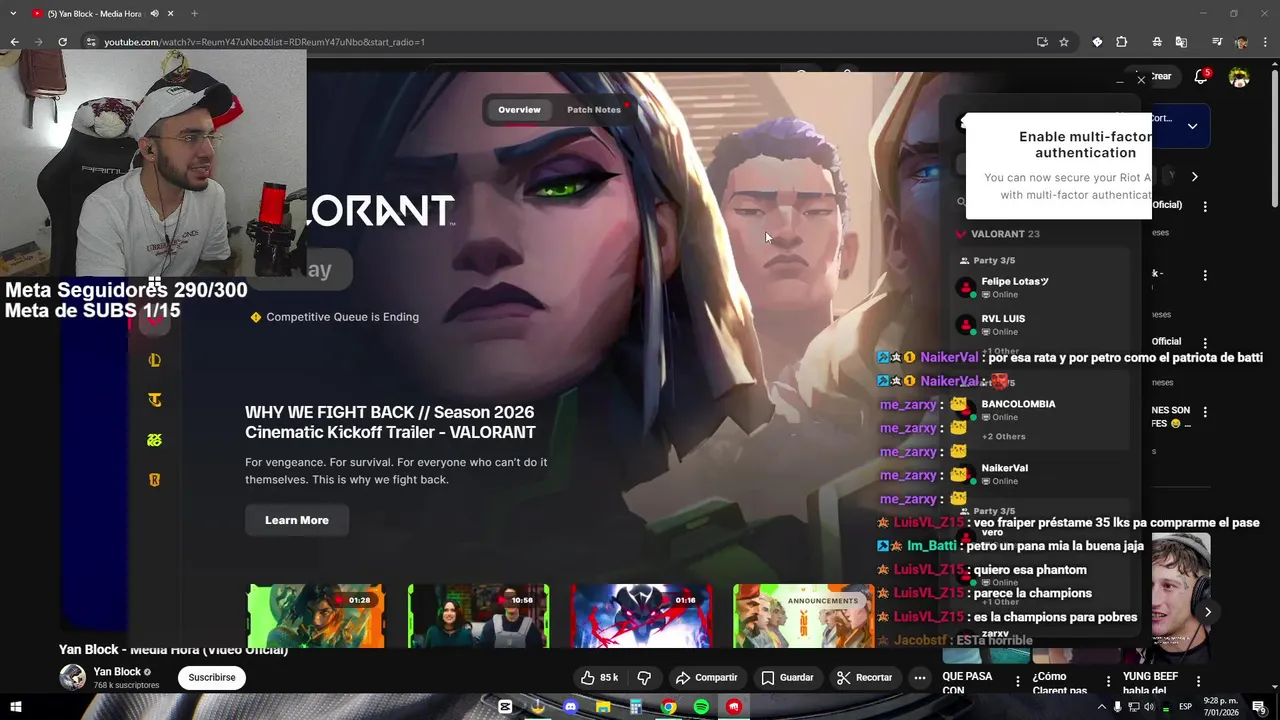Image resolution: width=1280 pixels, height=720 pixels.
Task: Like the Yan Block video (85 k)
Action: 599,677
